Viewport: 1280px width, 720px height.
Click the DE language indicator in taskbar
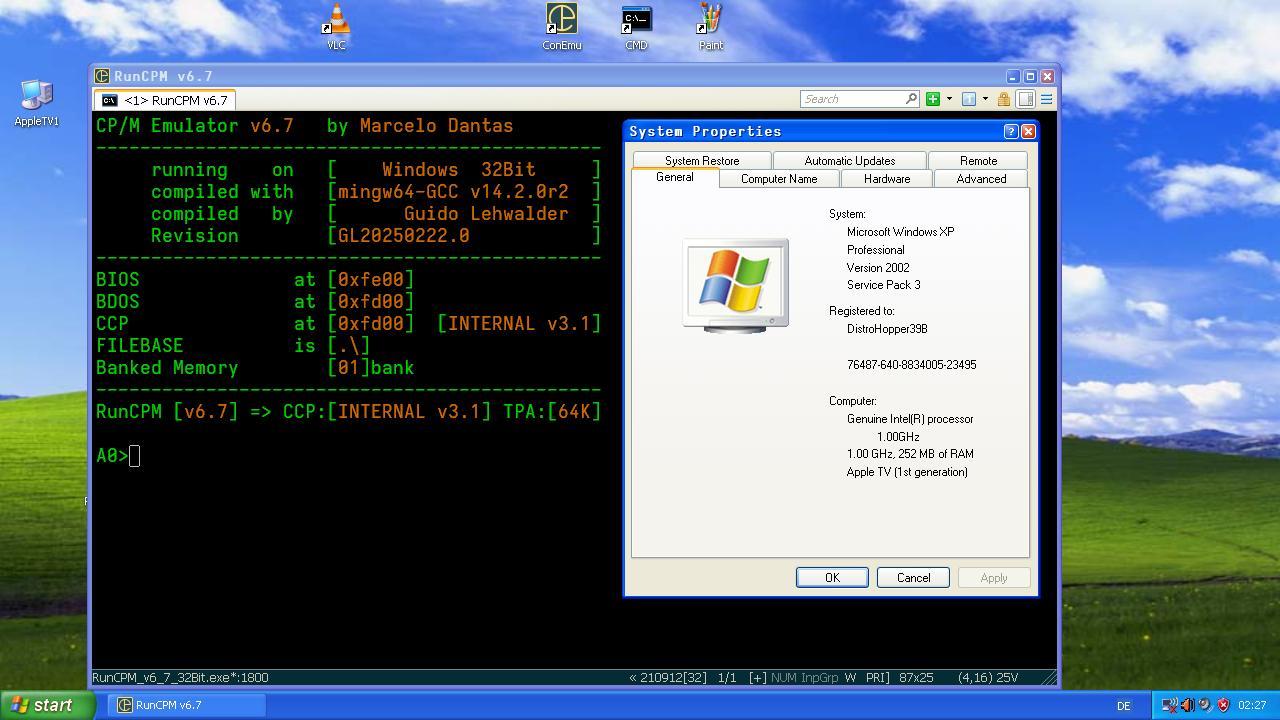click(1123, 705)
